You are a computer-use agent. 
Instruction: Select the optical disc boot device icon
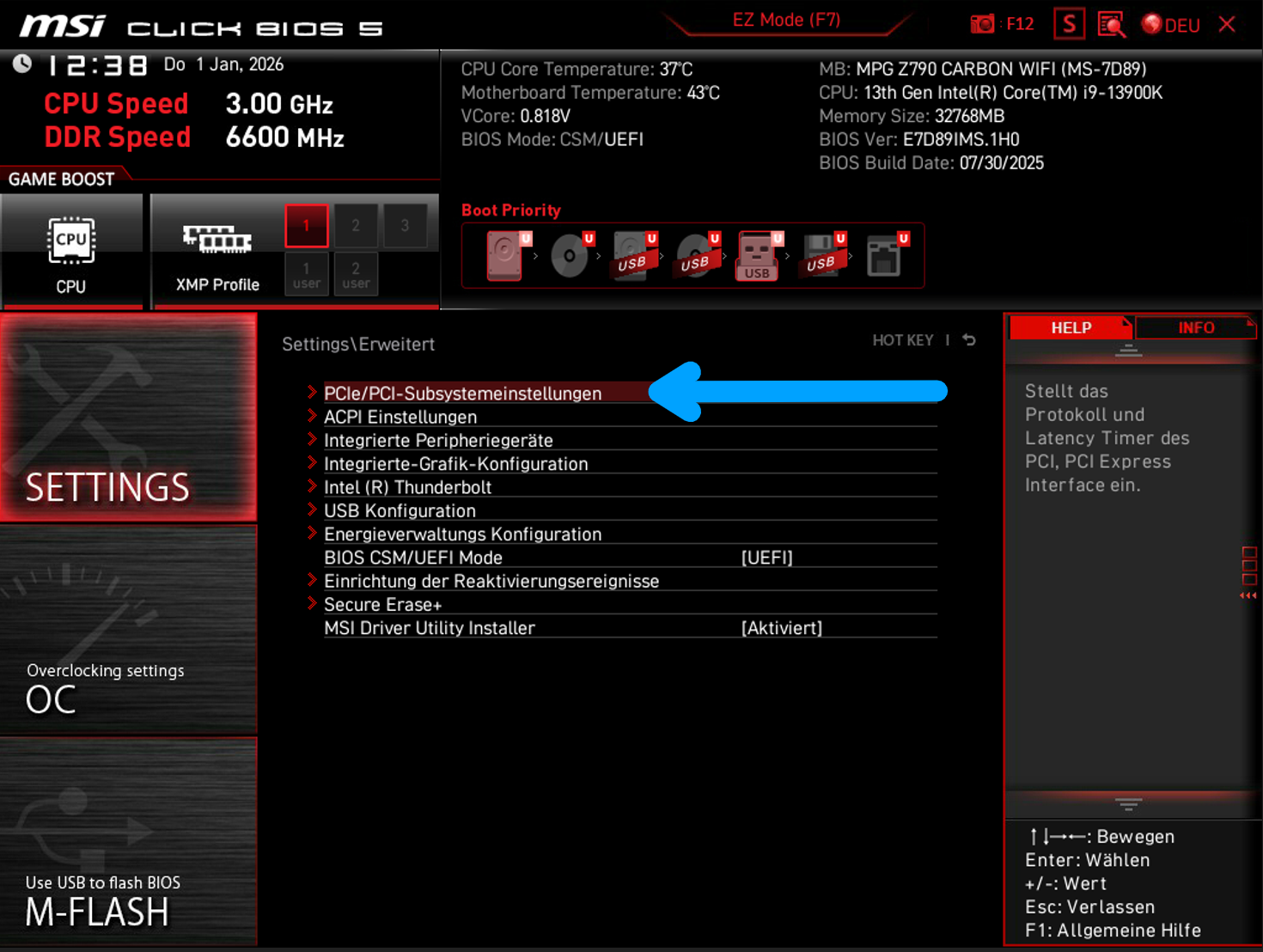(x=570, y=255)
